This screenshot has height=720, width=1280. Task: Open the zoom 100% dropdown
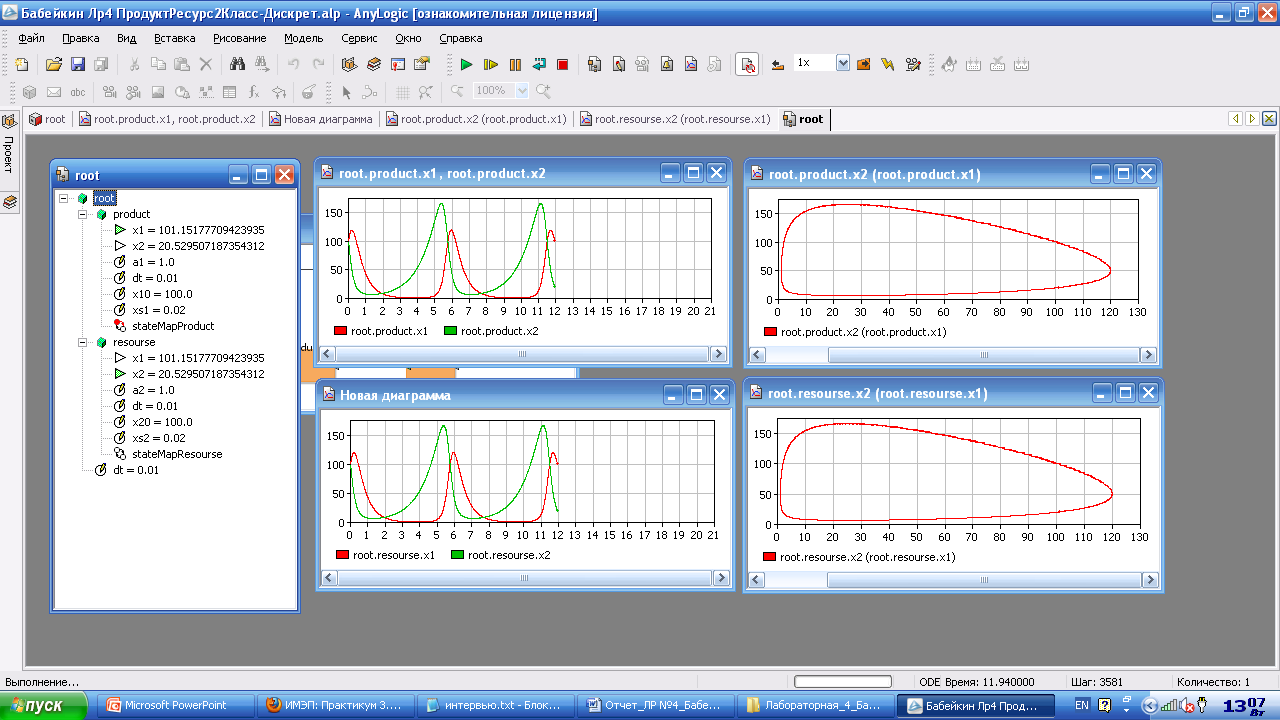click(x=521, y=91)
